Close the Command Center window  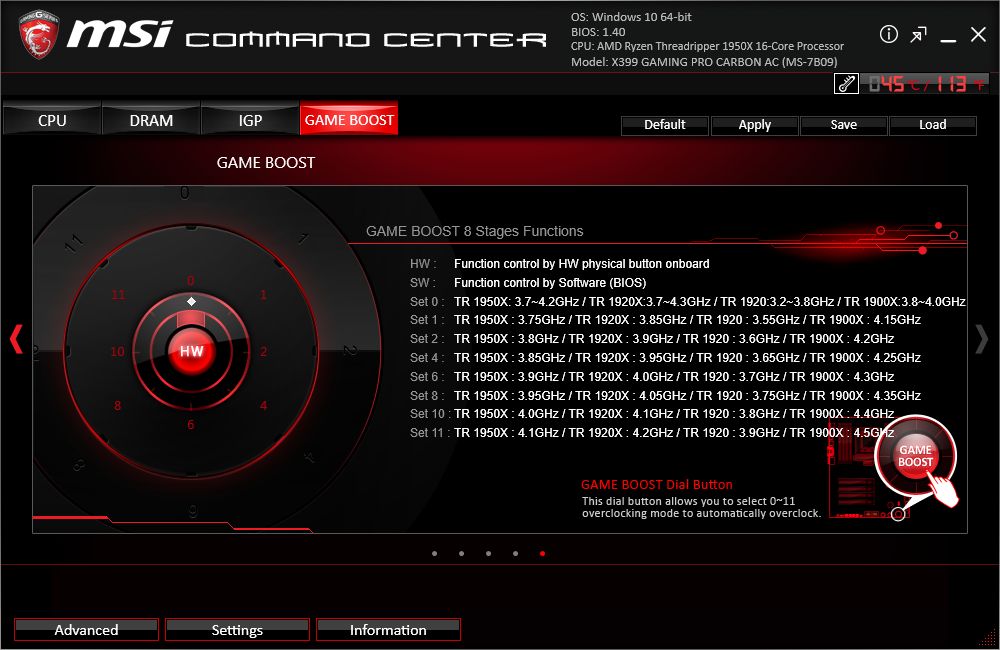point(978,34)
